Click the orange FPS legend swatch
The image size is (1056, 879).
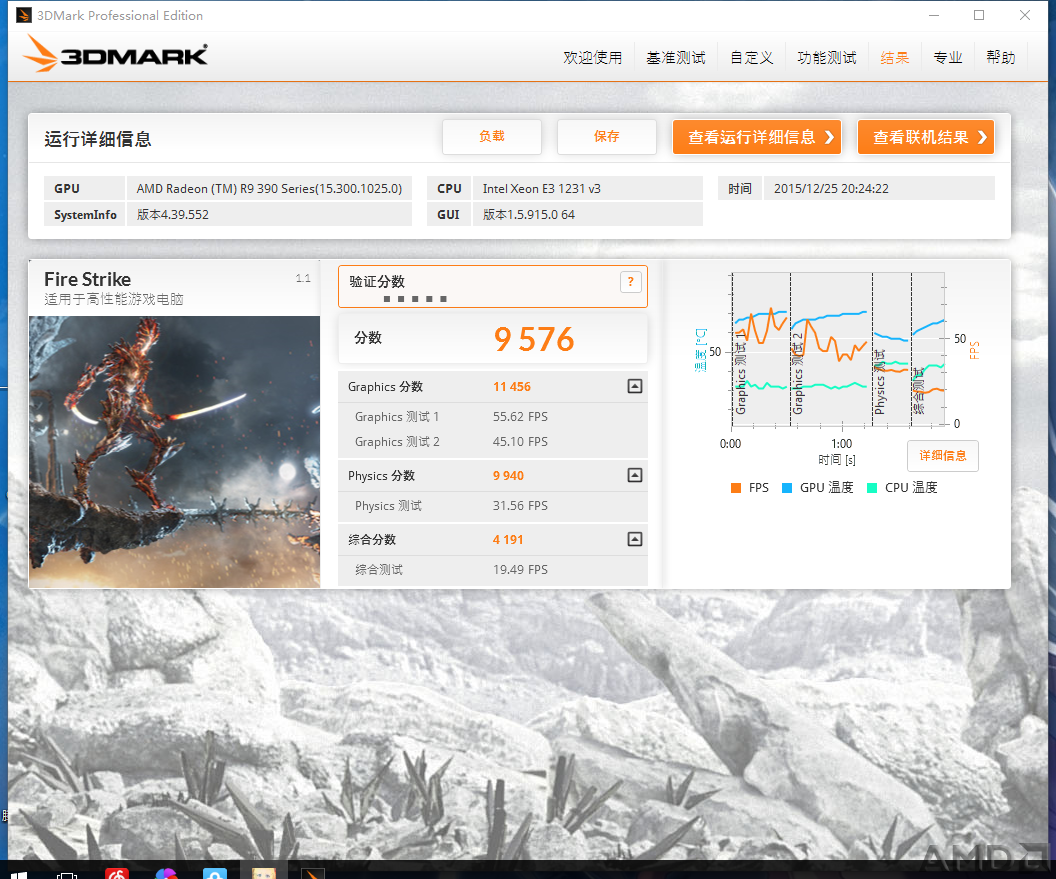735,488
